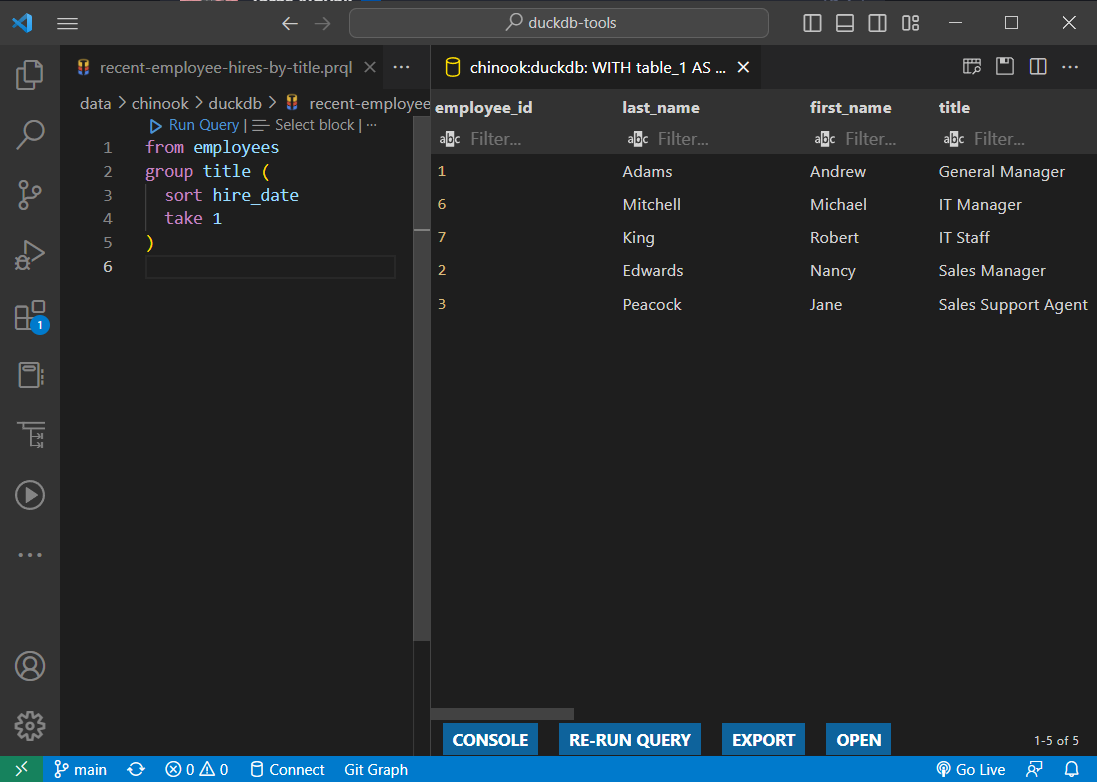Viewport: 1097px width, 782px height.
Task: Toggle the bottom panel layout button
Action: click(845, 23)
